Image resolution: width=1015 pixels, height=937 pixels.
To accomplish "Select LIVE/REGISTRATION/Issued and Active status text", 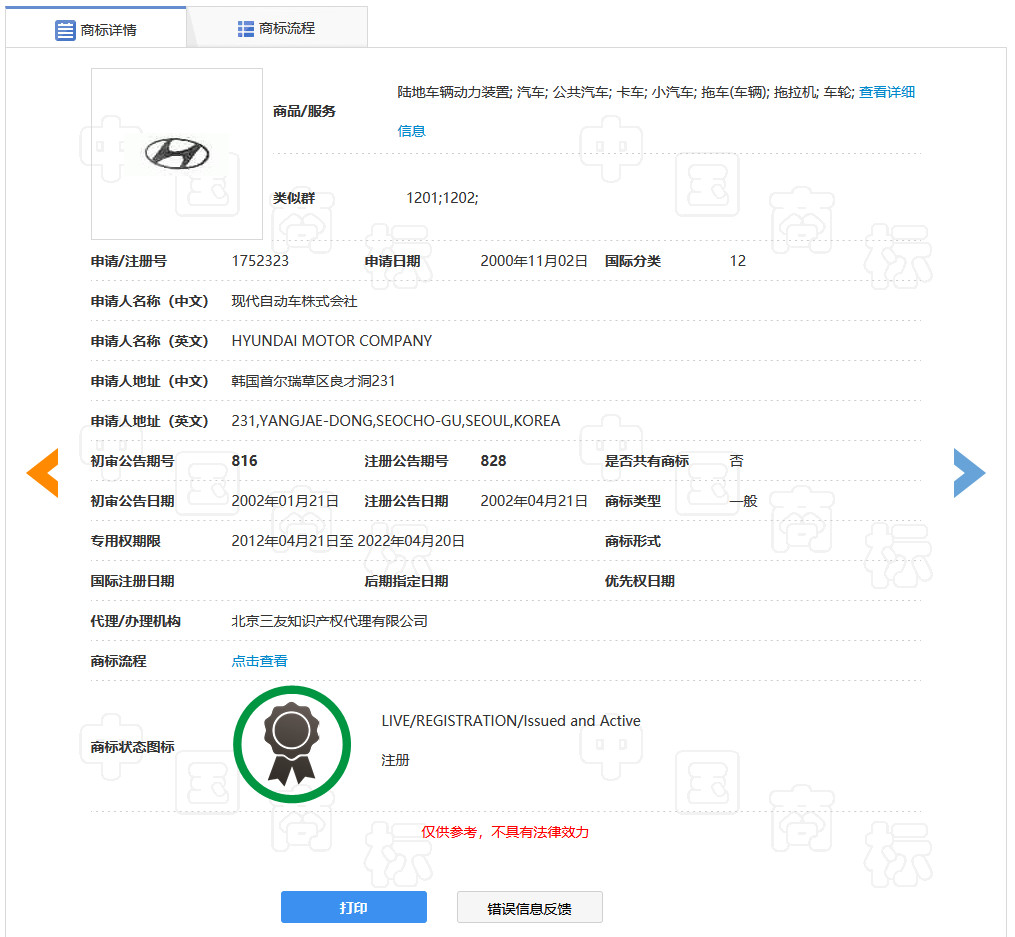I will pos(511,721).
